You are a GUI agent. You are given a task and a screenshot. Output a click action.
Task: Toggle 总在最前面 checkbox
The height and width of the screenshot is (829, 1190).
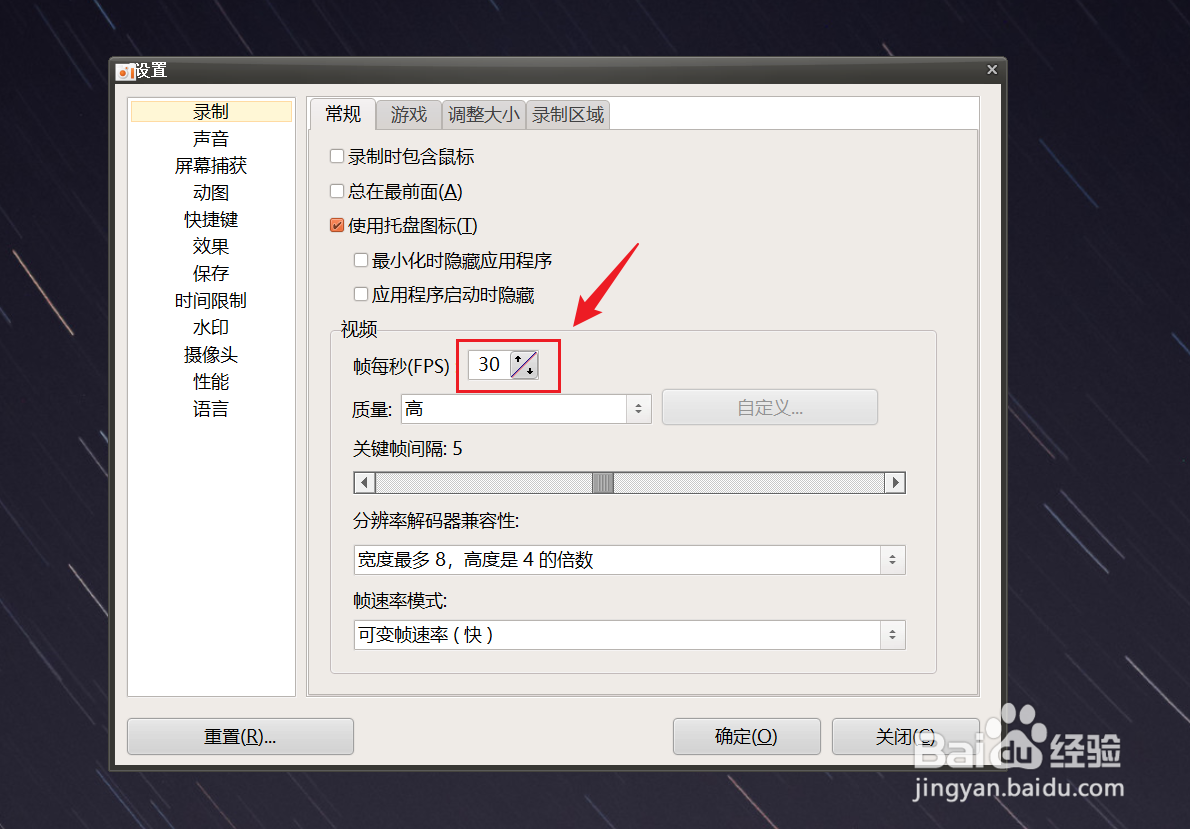tap(337, 191)
